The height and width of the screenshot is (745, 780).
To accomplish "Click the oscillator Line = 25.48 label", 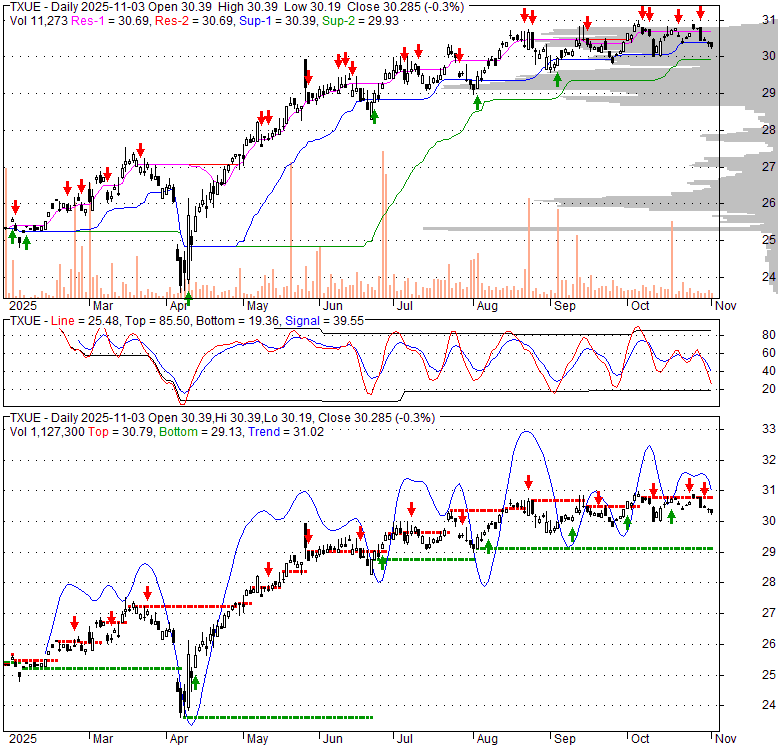I will point(85,321).
